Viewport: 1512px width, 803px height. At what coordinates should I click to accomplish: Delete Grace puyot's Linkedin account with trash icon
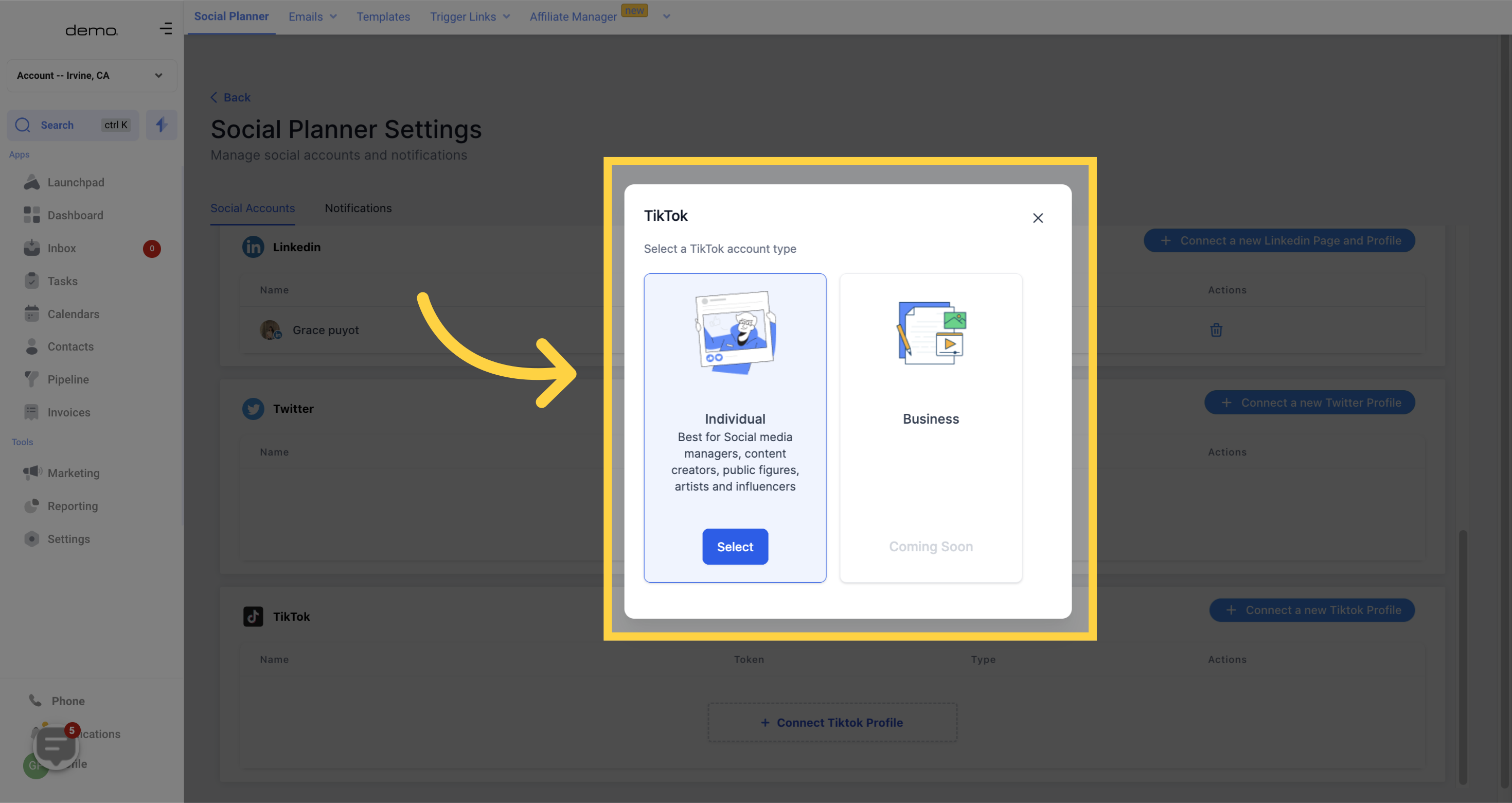(x=1216, y=329)
